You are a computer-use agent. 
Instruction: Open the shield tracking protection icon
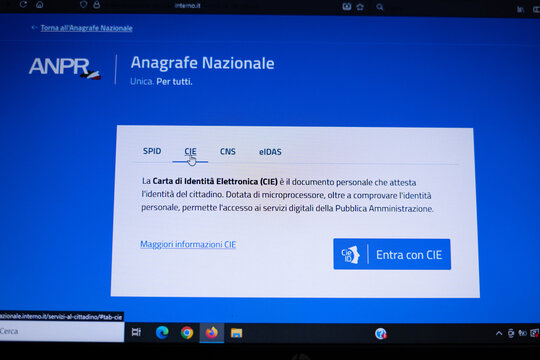[83, 4]
